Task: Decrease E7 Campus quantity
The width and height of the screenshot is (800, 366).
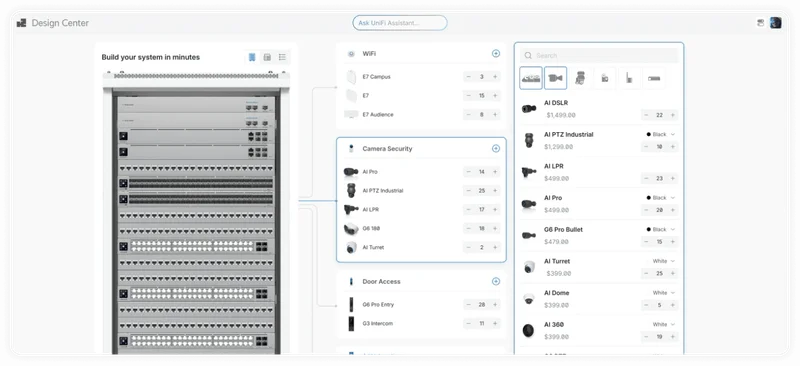Action: pyautogui.click(x=468, y=77)
